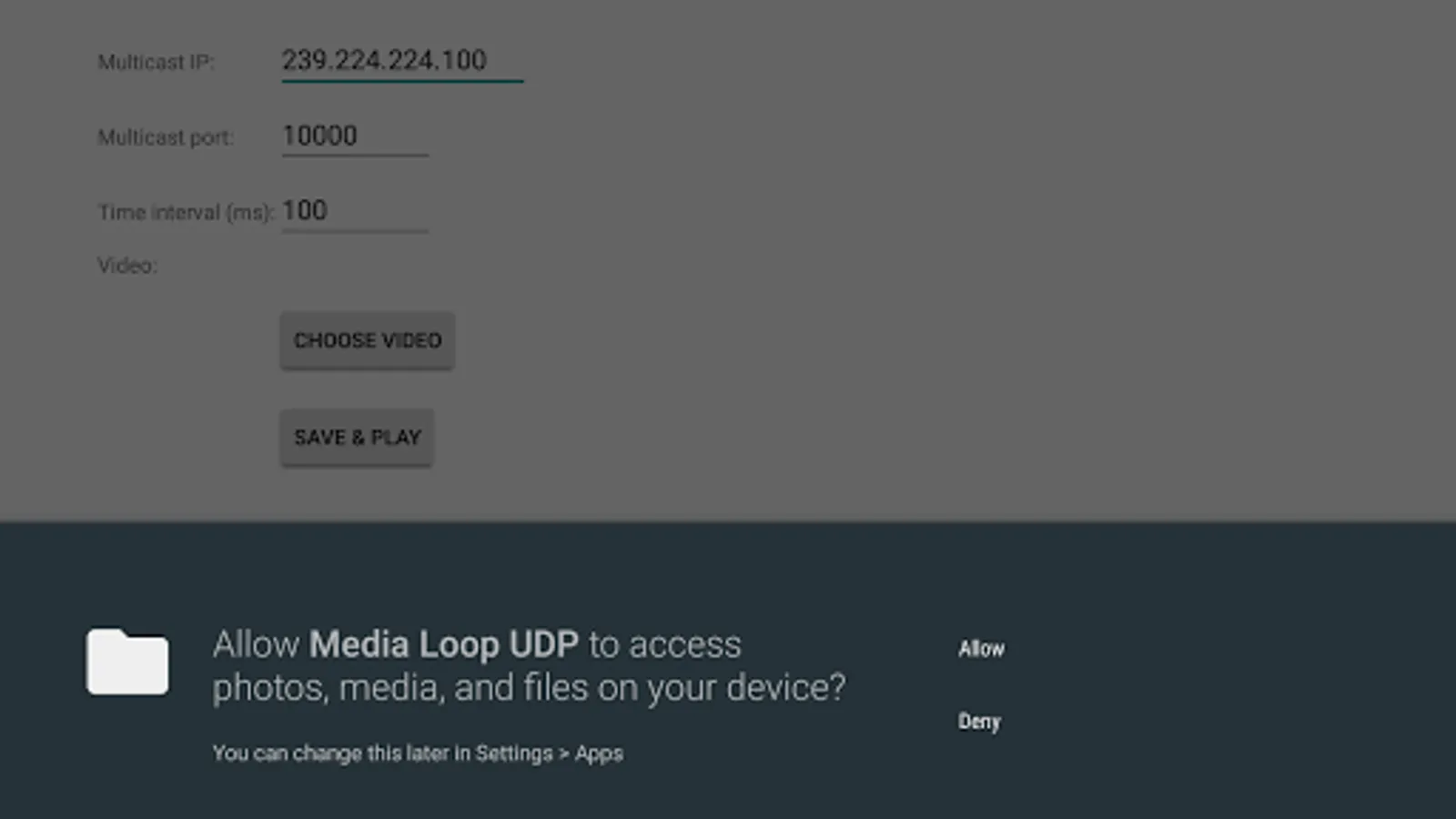This screenshot has height=819, width=1456.
Task: Click the "Multicast port:" label
Action: pos(166,137)
